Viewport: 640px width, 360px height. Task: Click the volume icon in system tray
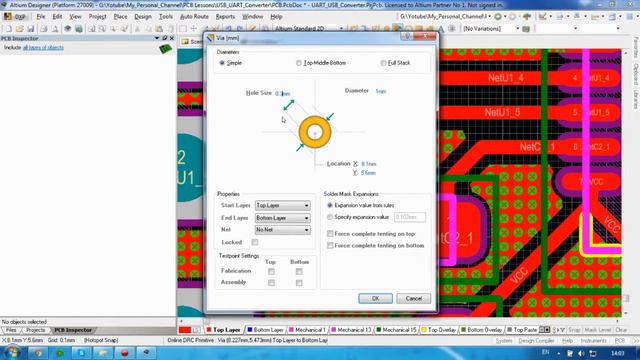click(581, 353)
